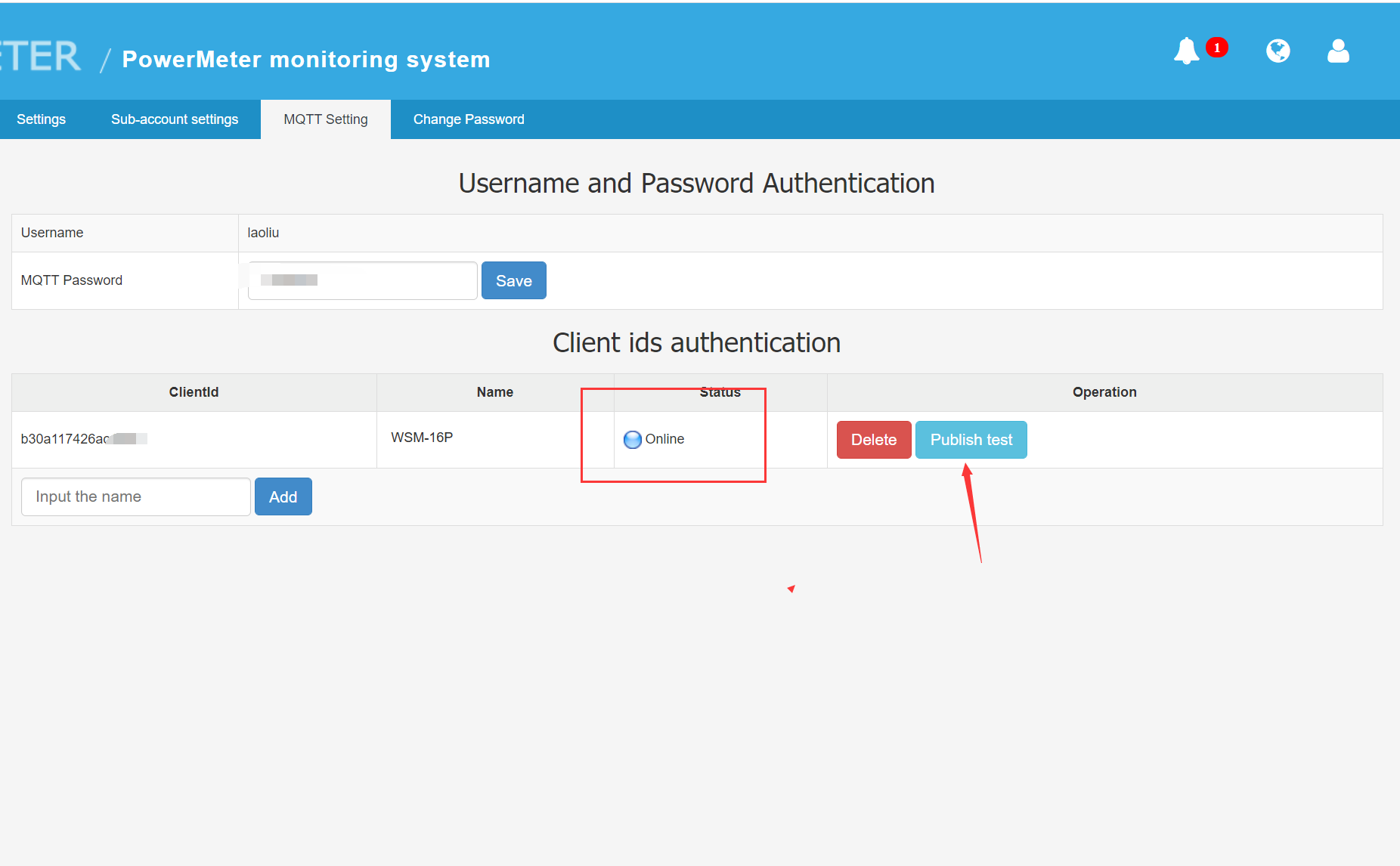Click the blue Online status indicator

pos(632,440)
